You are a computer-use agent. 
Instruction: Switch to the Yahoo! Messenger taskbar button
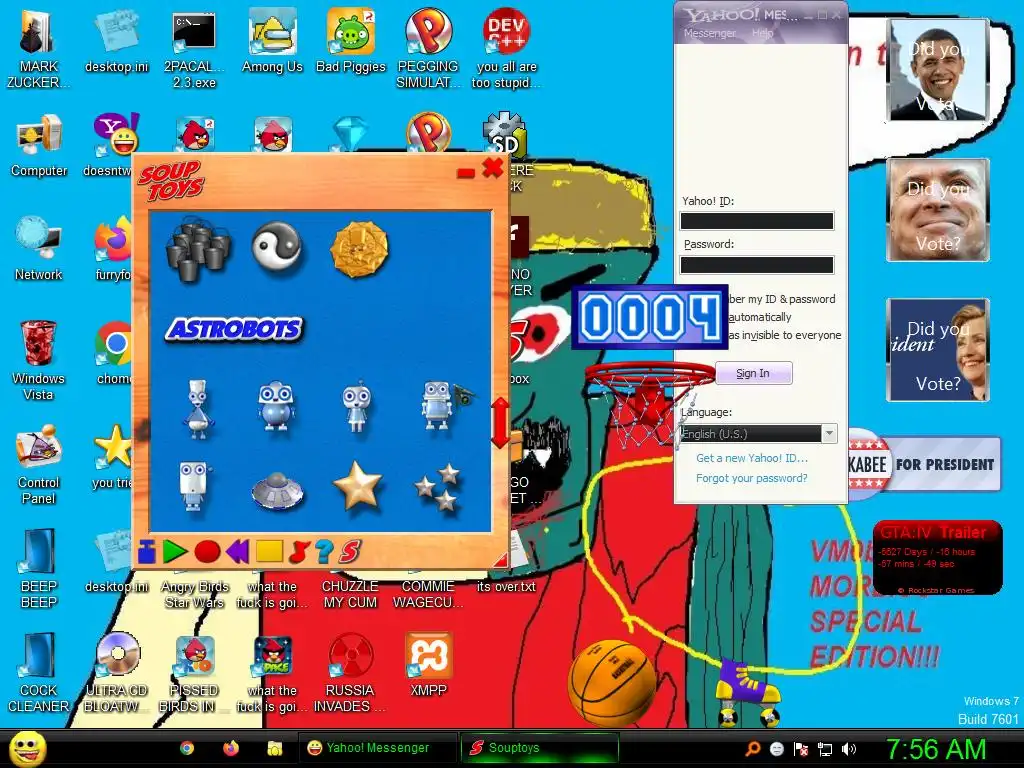[377, 748]
